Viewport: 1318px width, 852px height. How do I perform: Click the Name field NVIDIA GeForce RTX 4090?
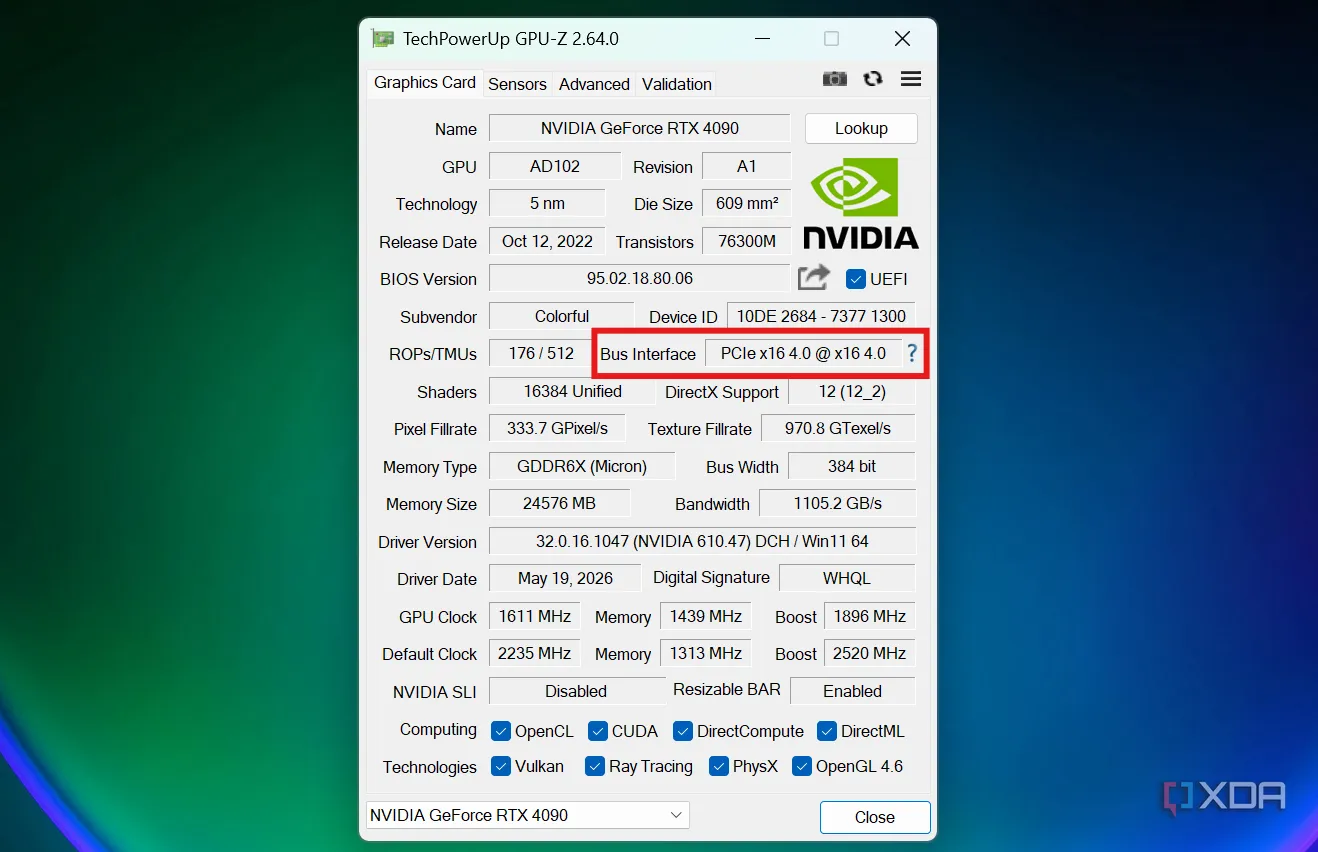640,128
